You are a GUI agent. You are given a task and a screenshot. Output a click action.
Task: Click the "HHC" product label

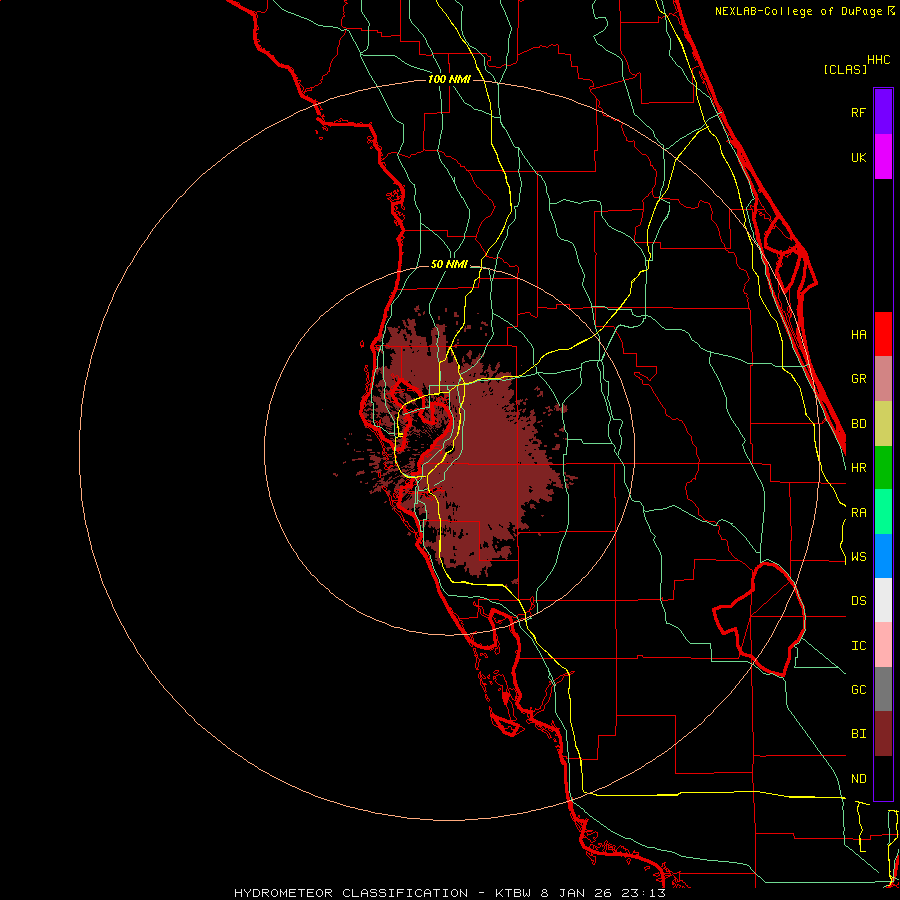(x=879, y=60)
